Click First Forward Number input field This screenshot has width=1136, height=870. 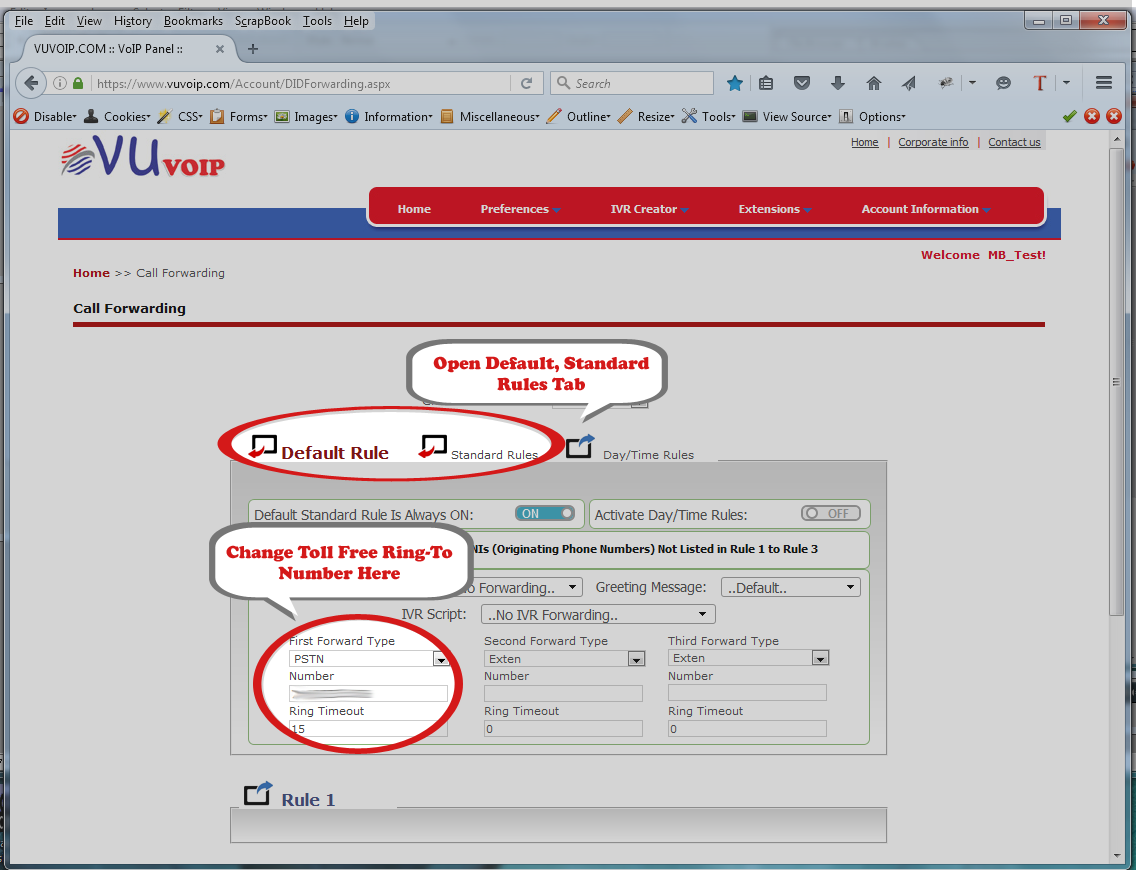[368, 693]
